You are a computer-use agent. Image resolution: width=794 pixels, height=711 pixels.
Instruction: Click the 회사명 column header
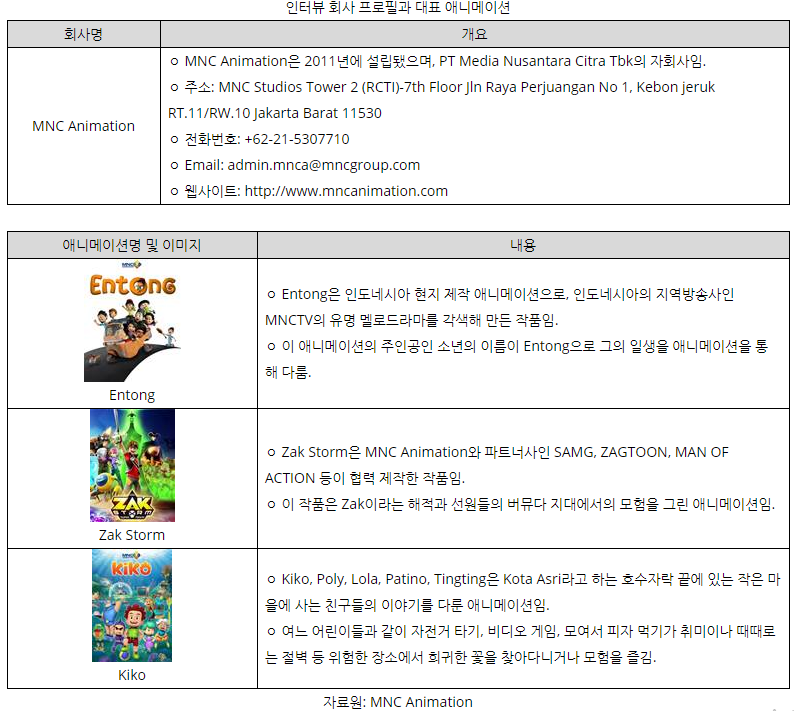84,34
